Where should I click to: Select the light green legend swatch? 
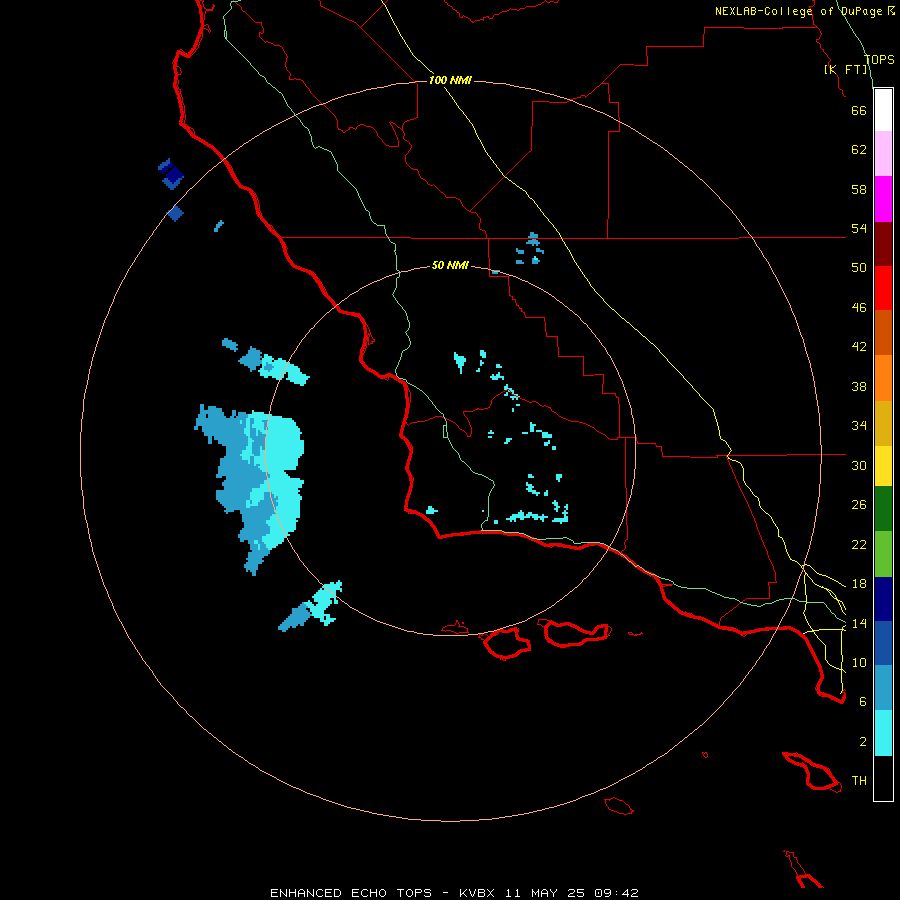coord(883,554)
